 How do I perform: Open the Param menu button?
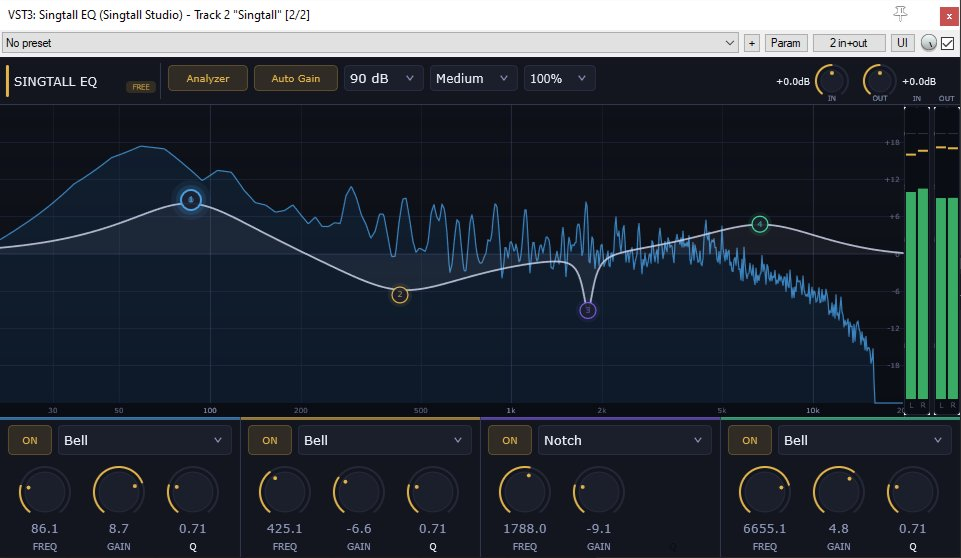tap(785, 43)
